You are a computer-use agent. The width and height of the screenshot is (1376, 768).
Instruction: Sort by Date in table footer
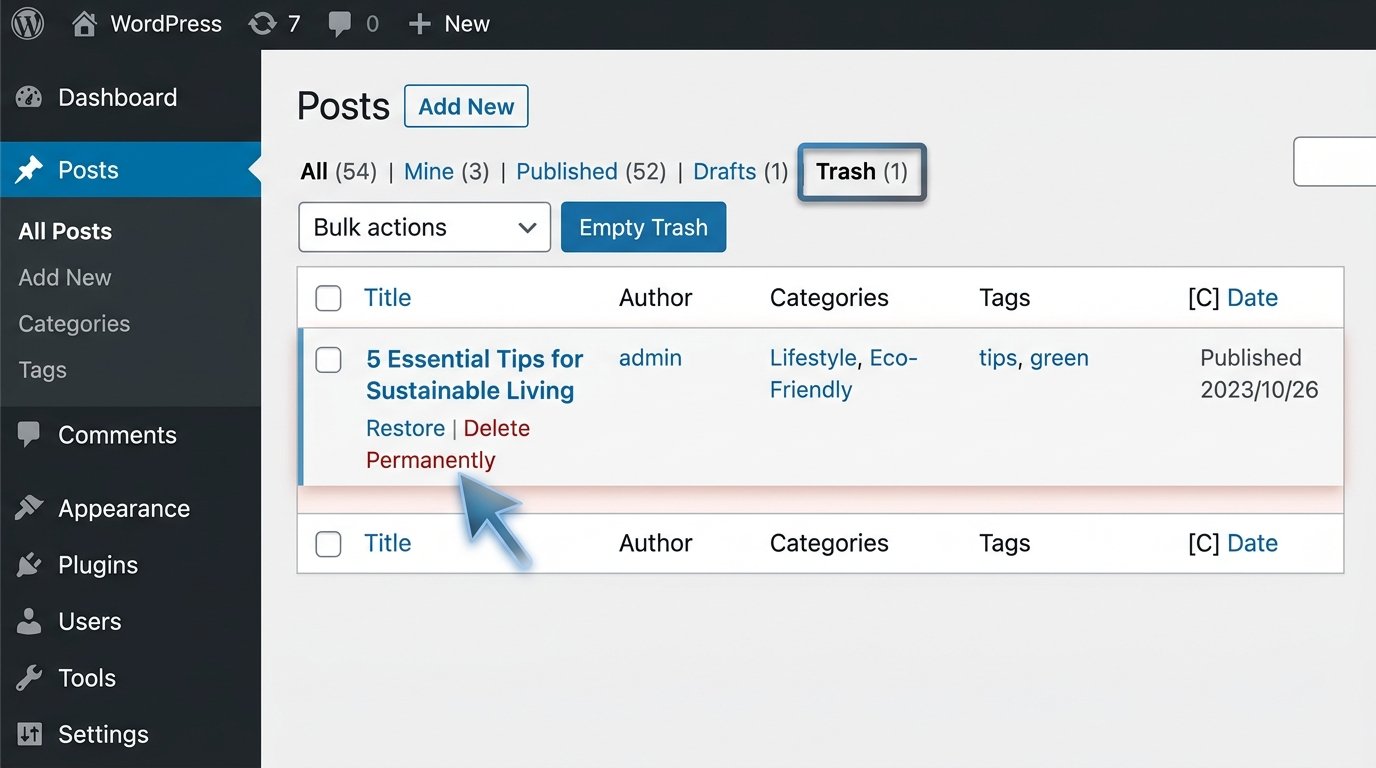click(x=1252, y=543)
